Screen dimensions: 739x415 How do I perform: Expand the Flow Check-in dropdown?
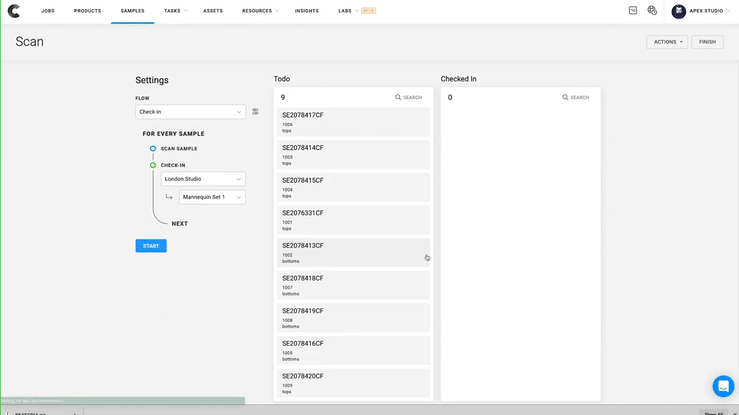[190, 112]
